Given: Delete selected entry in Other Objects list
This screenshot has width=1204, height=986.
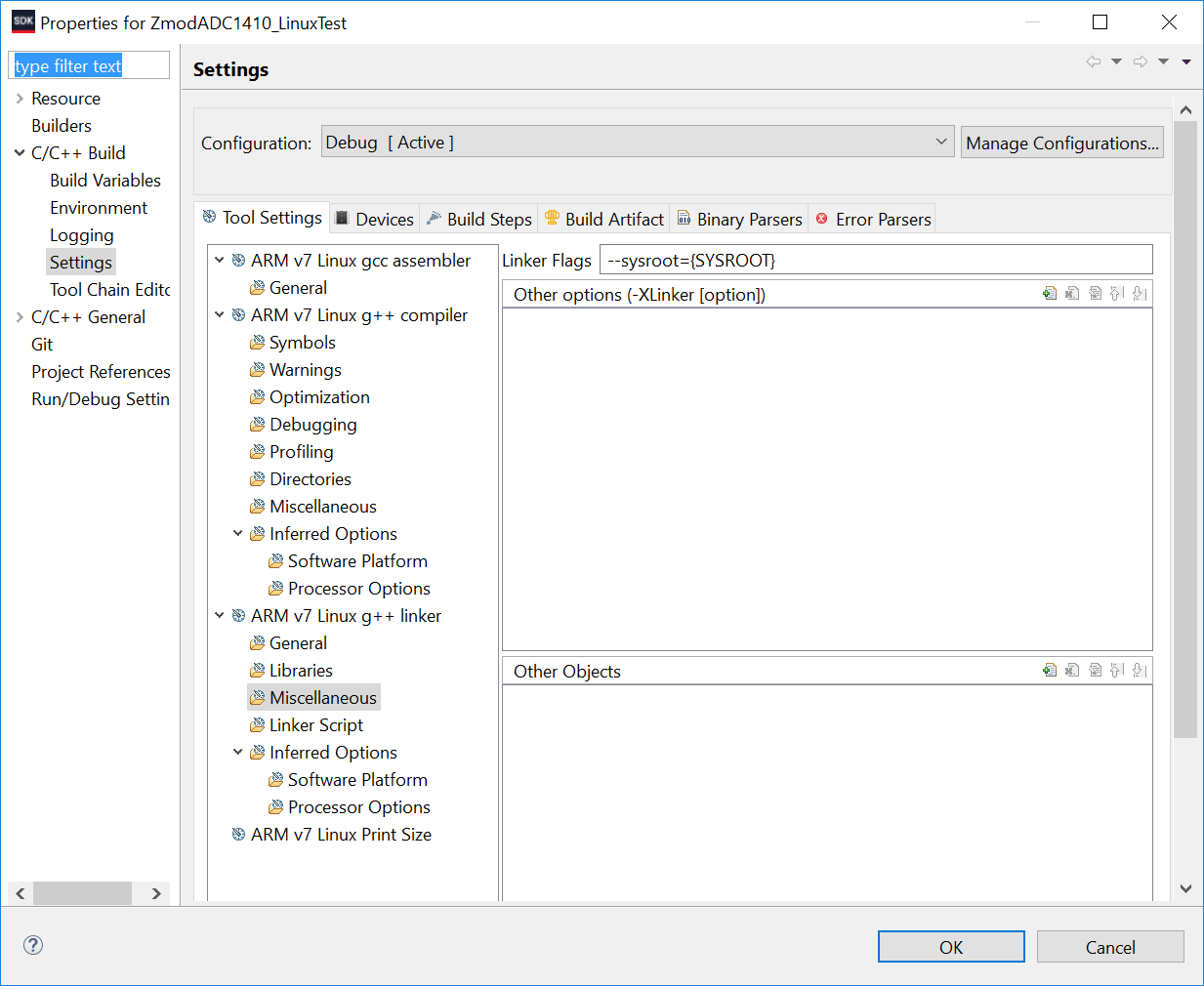Looking at the screenshot, I should coord(1072,670).
